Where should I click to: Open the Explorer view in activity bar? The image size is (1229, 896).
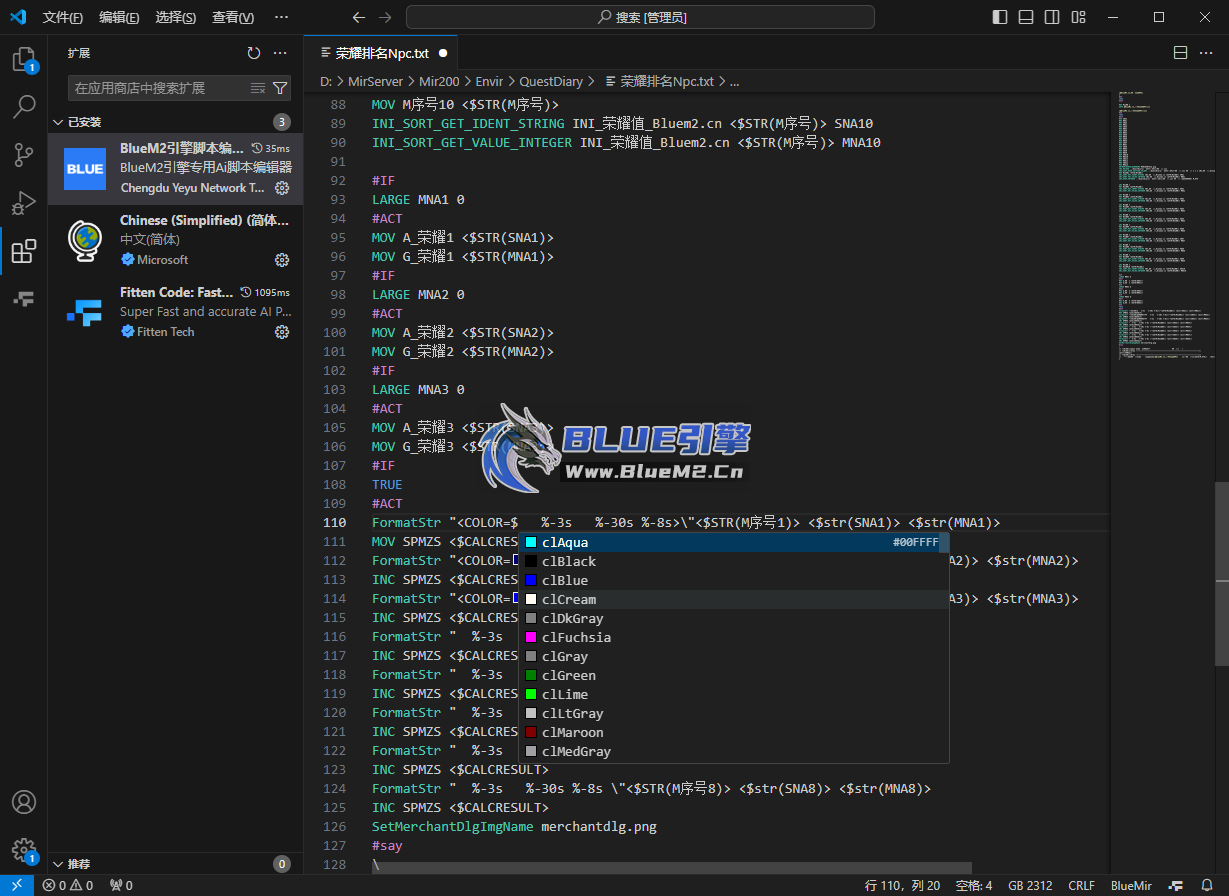pos(24,60)
